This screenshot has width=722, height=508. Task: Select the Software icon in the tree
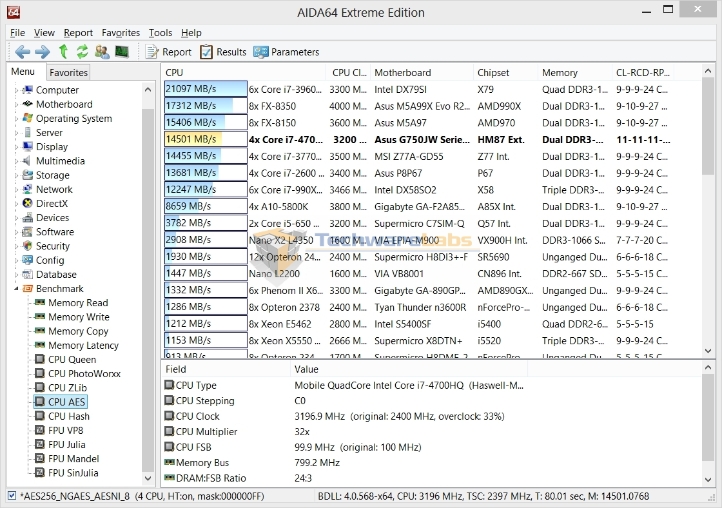[x=28, y=232]
